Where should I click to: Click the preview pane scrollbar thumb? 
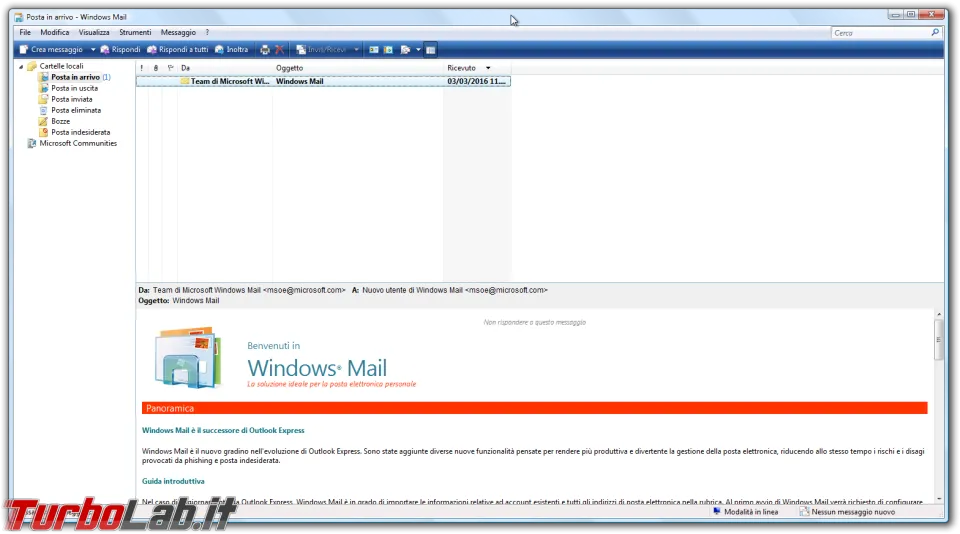[939, 340]
